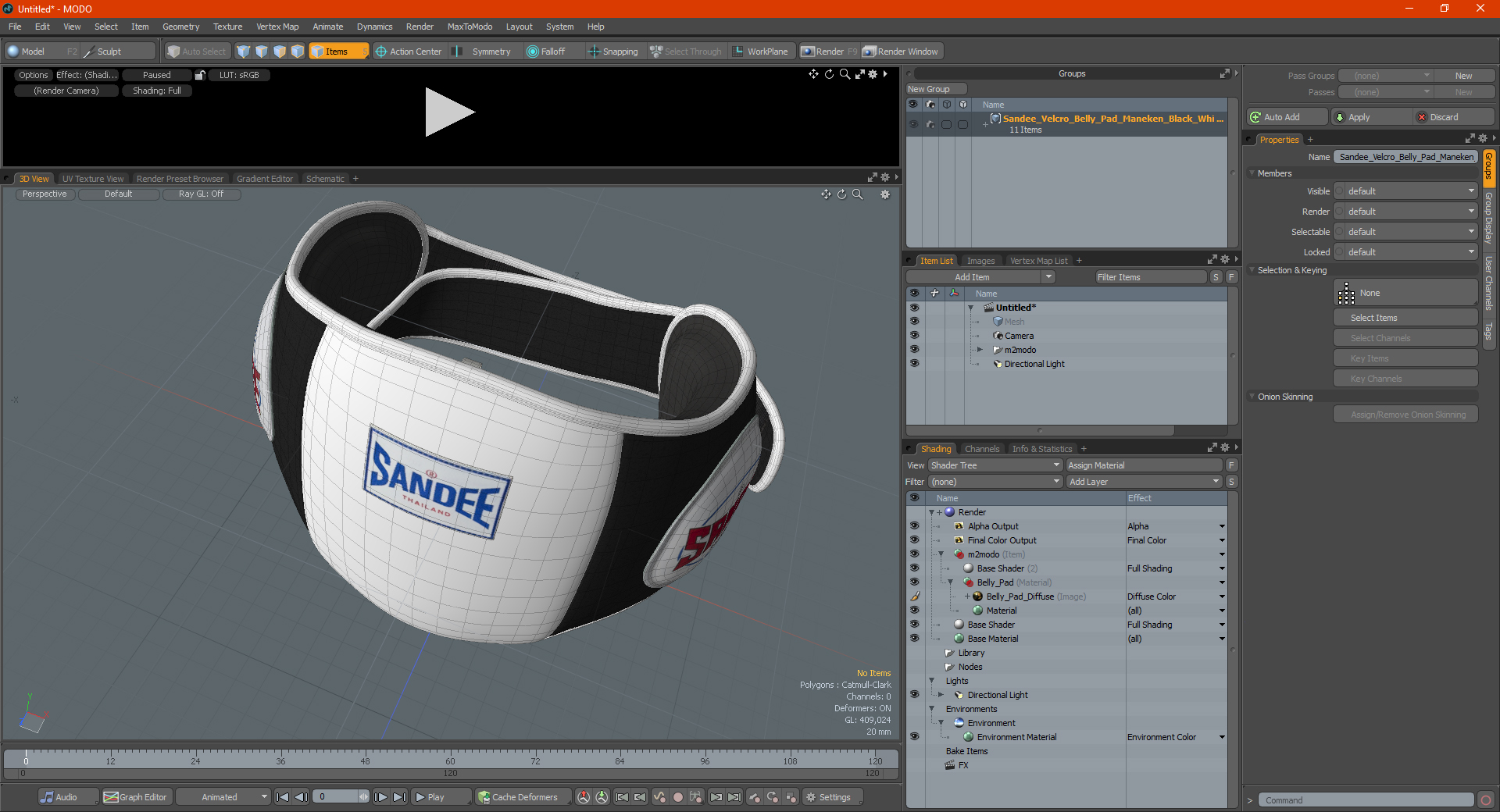1500x812 pixels.
Task: Open the shader View dropdown
Action: [x=995, y=465]
